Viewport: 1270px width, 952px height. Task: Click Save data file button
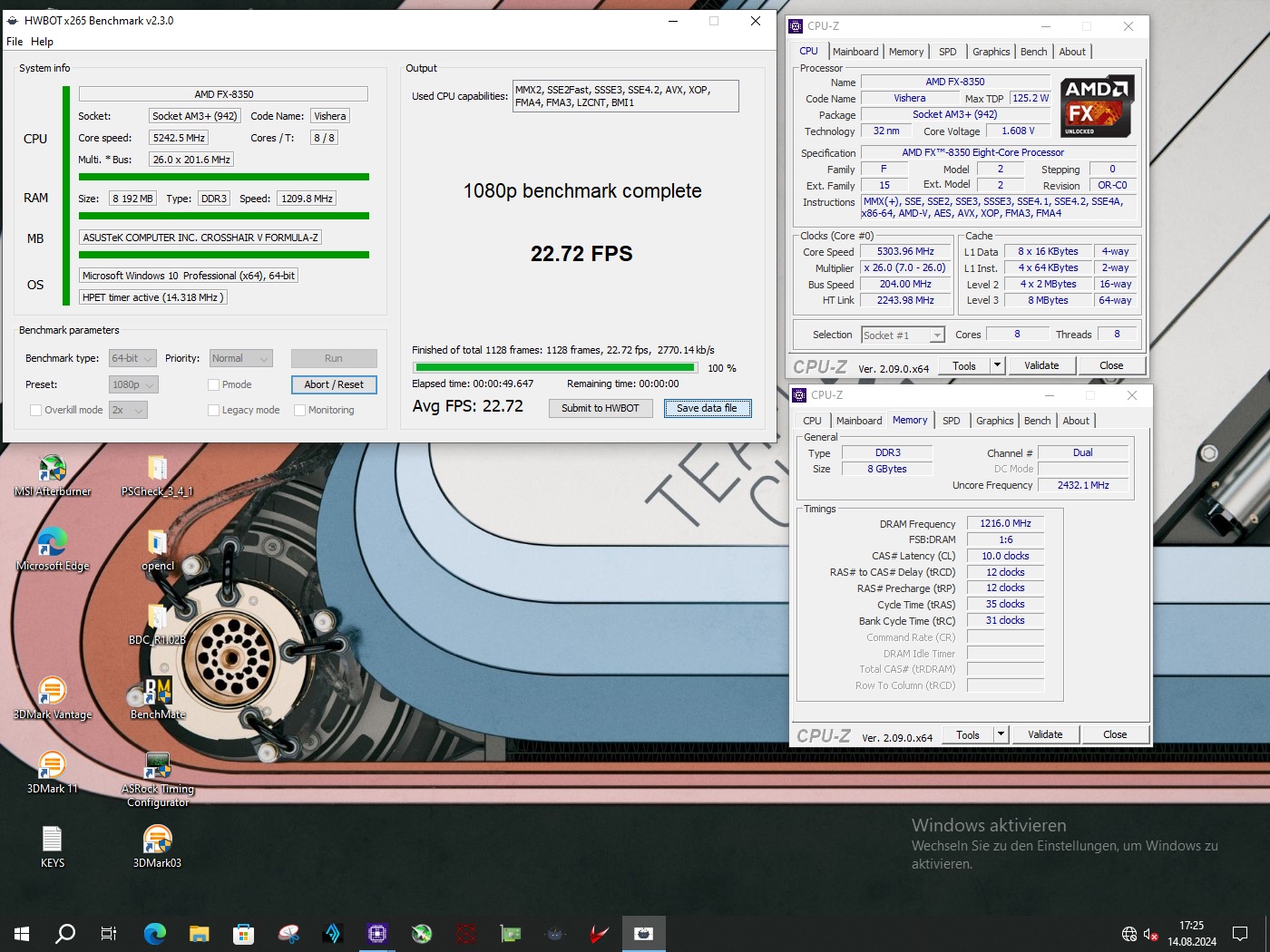707,408
